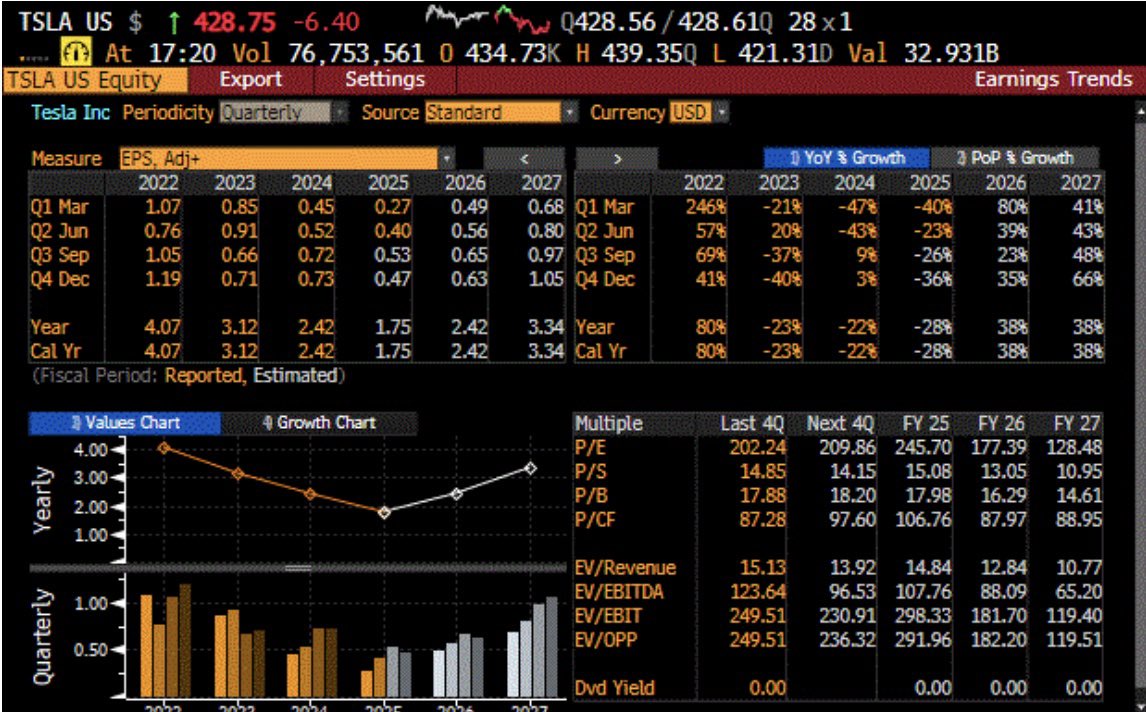Click Q1 Mar 2026 growth value 80%
This screenshot has height=712, width=1146.
tap(1012, 207)
